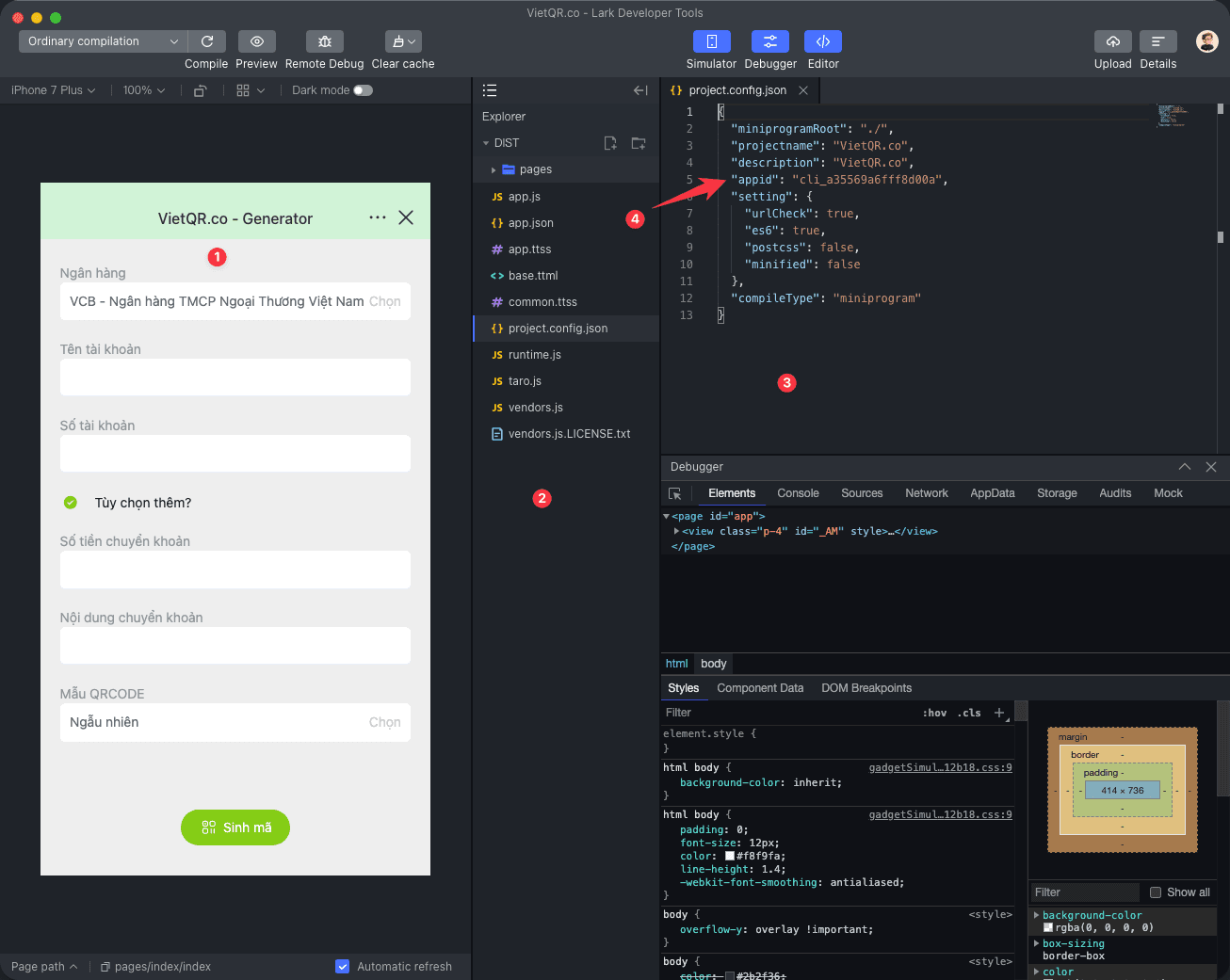Viewport: 1230px width, 980px height.
Task: Create new file in Explorer
Action: 610,143
